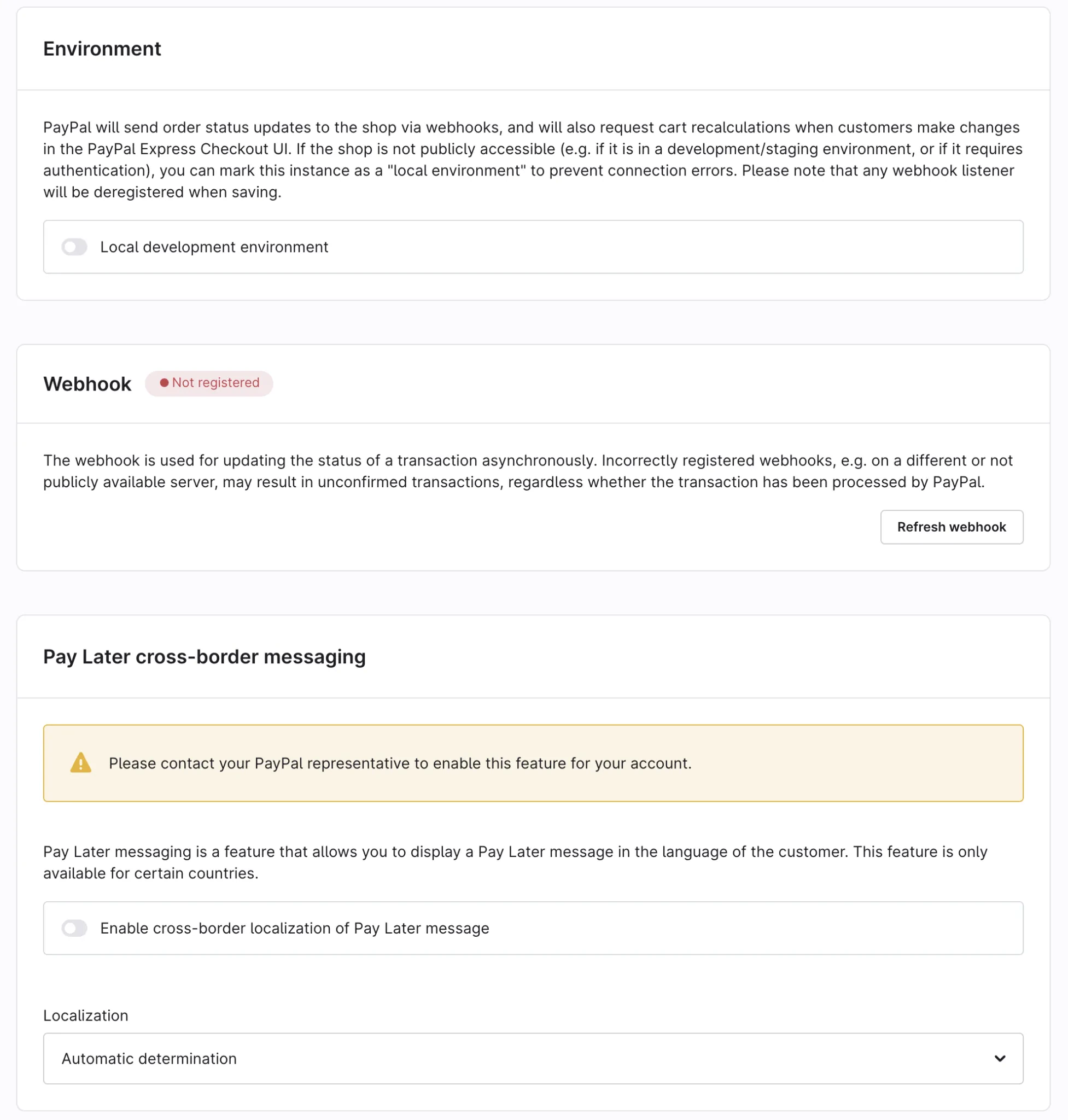1068x1120 pixels.
Task: Click the Pay Later cross-border messaging heading
Action: [205, 656]
